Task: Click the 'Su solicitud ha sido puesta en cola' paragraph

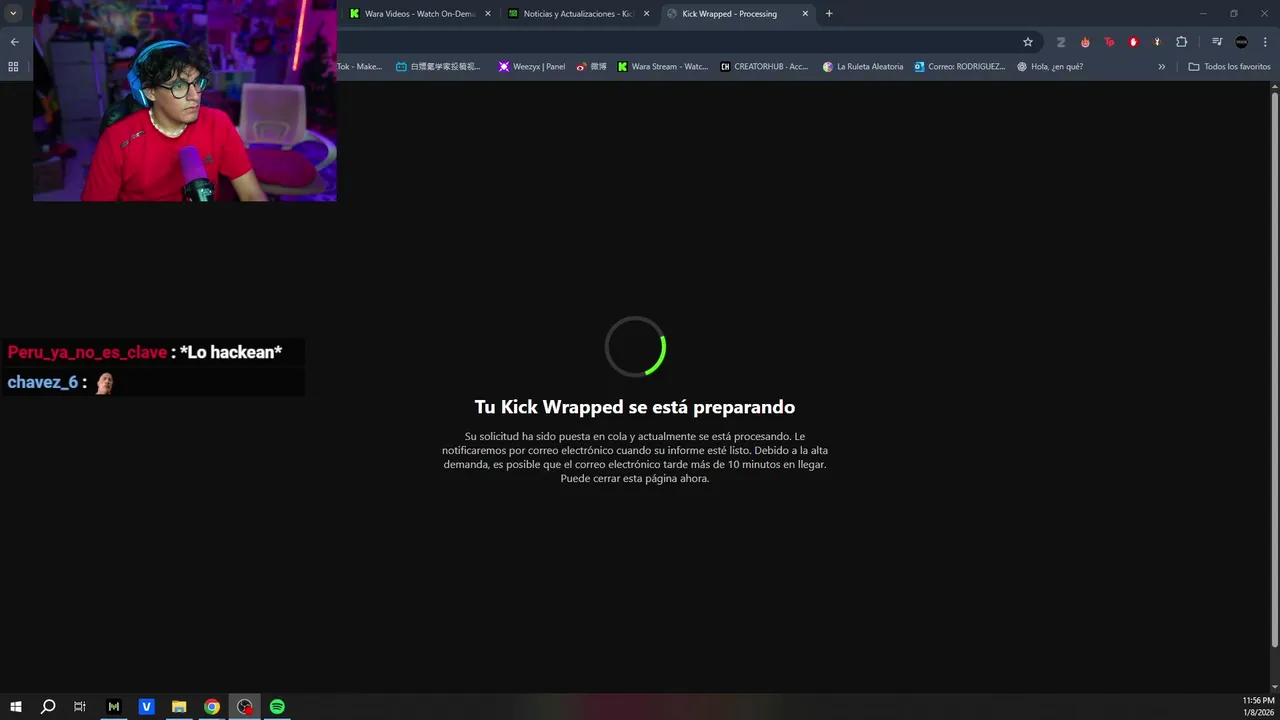Action: tap(635, 457)
